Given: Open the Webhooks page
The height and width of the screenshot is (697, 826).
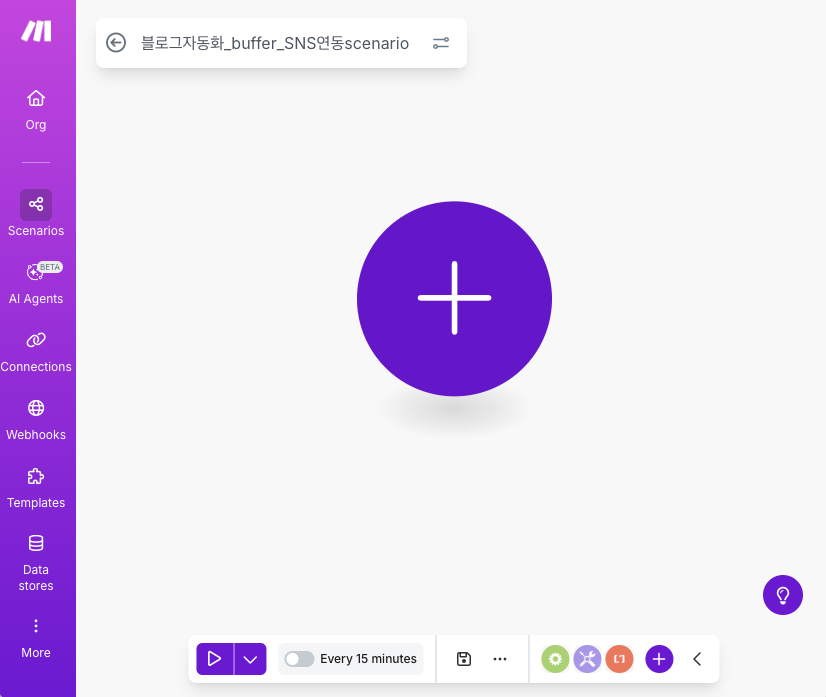Looking at the screenshot, I should [x=36, y=419].
